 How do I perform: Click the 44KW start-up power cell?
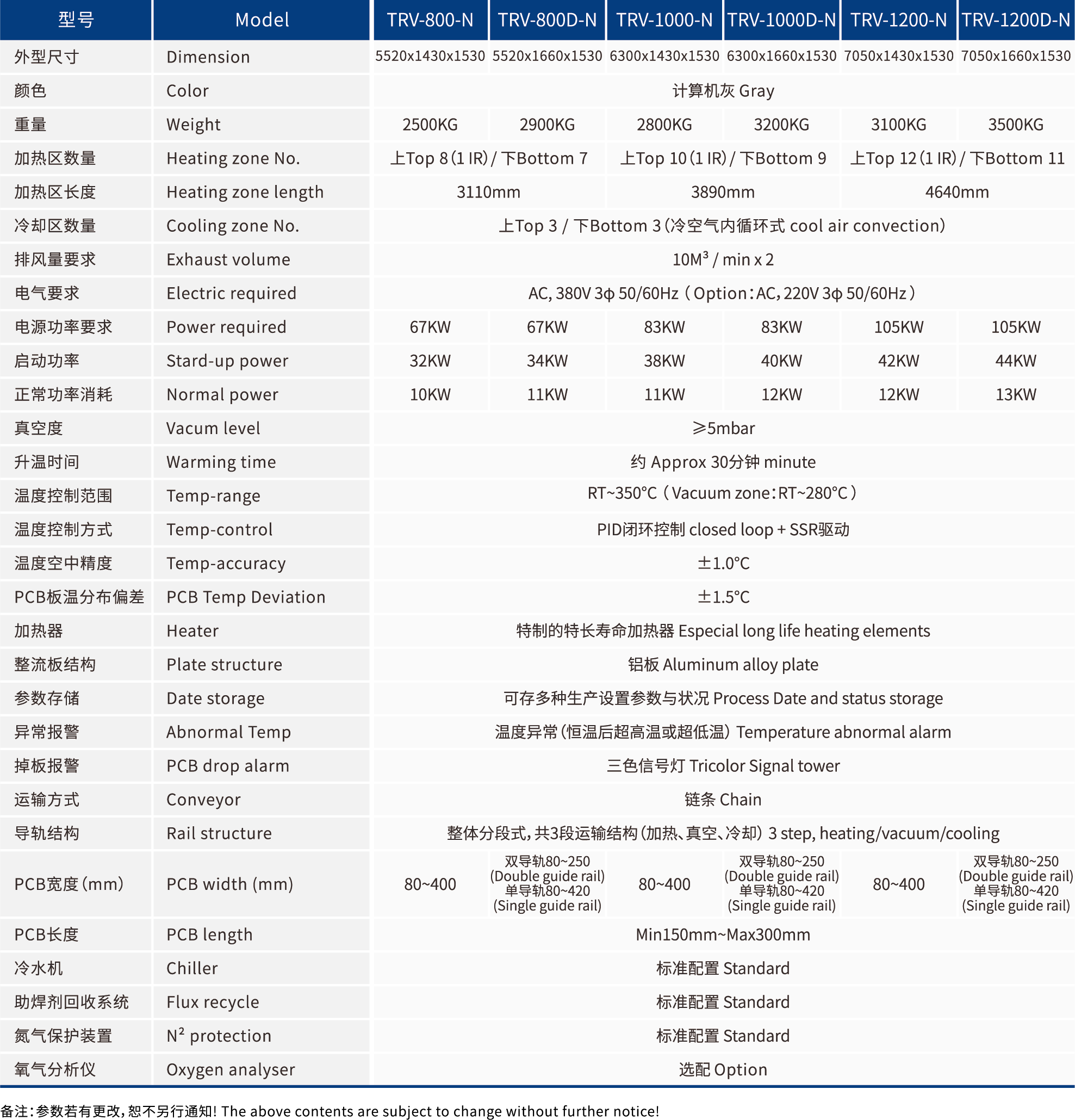(1016, 361)
